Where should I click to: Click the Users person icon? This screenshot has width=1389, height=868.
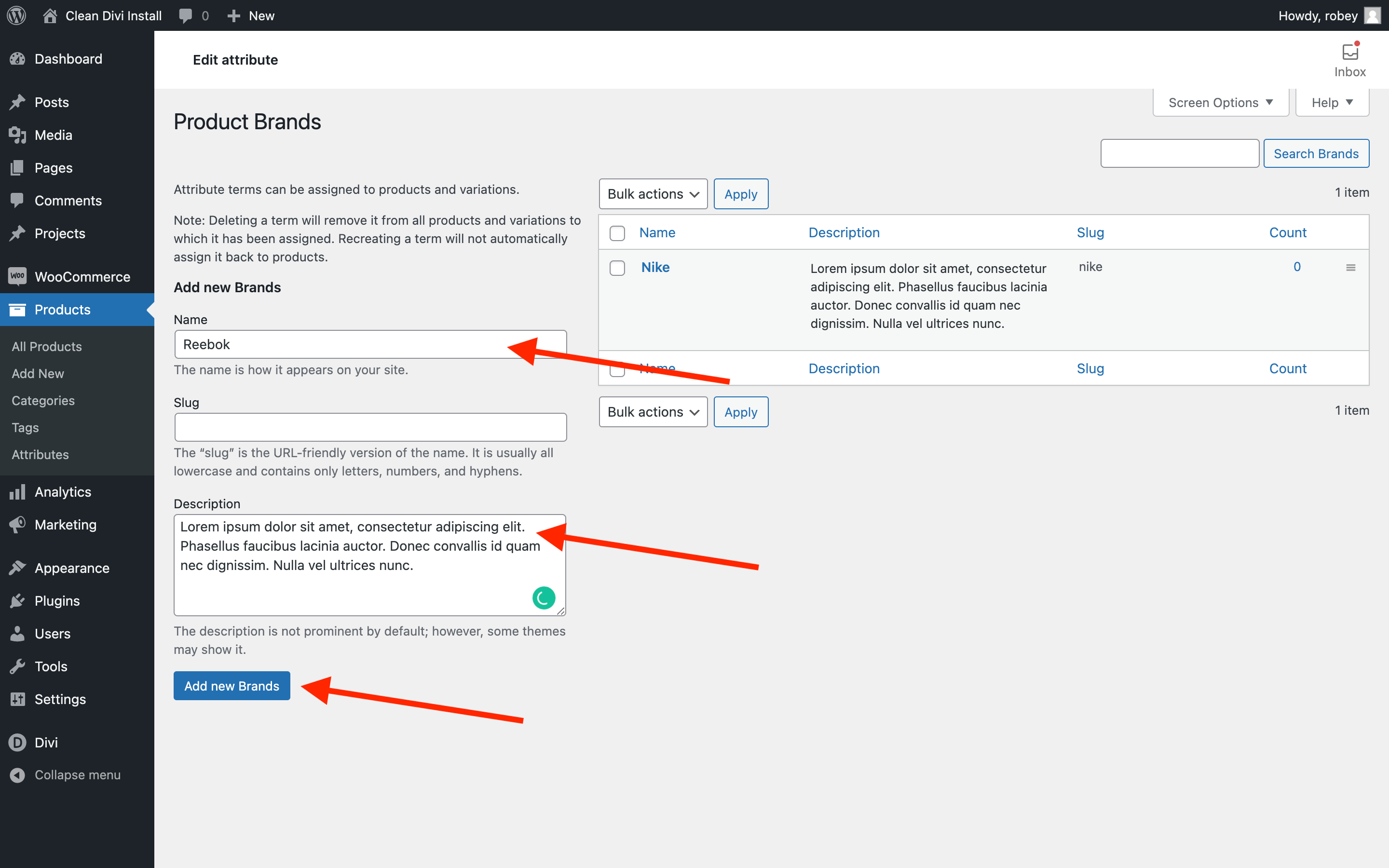click(18, 633)
